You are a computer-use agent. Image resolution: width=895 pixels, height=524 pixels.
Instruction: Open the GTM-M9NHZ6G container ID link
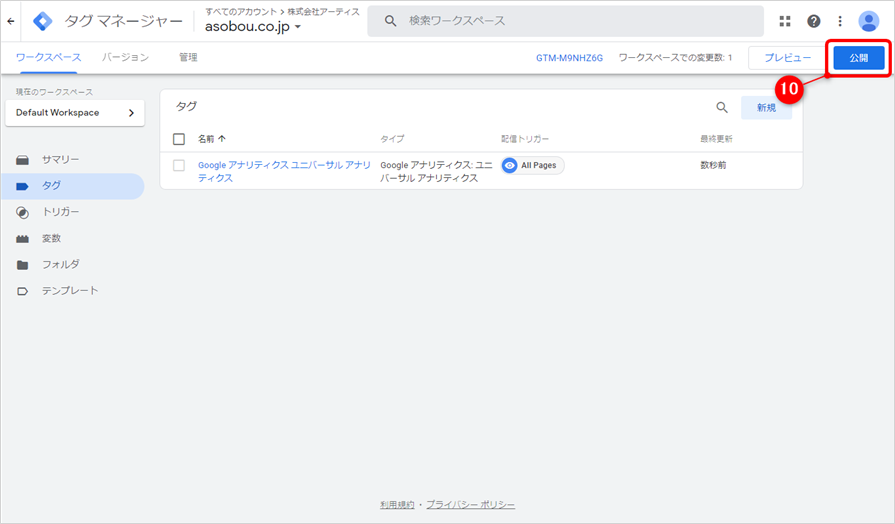click(x=569, y=58)
